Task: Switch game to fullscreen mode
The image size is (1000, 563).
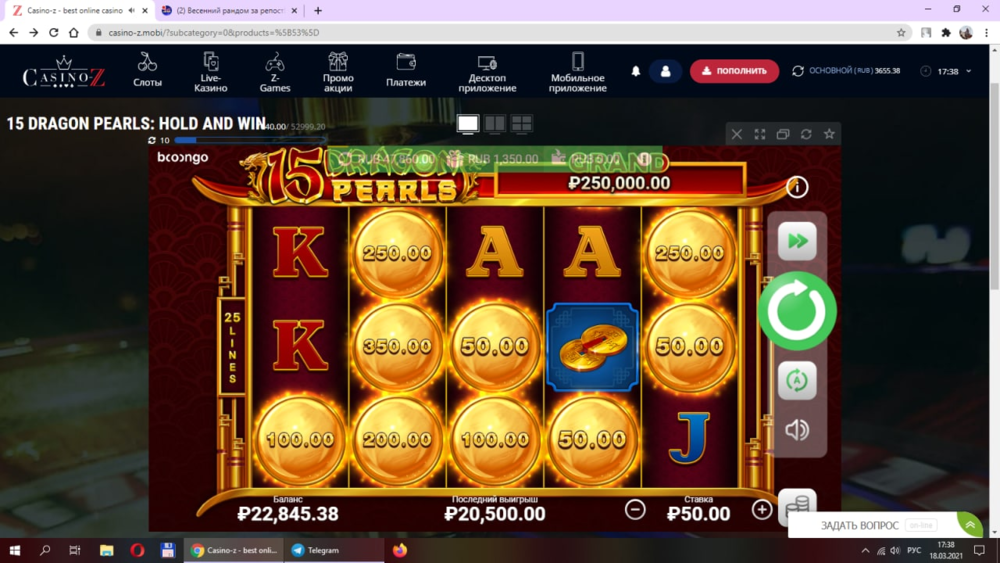Action: coord(760,134)
